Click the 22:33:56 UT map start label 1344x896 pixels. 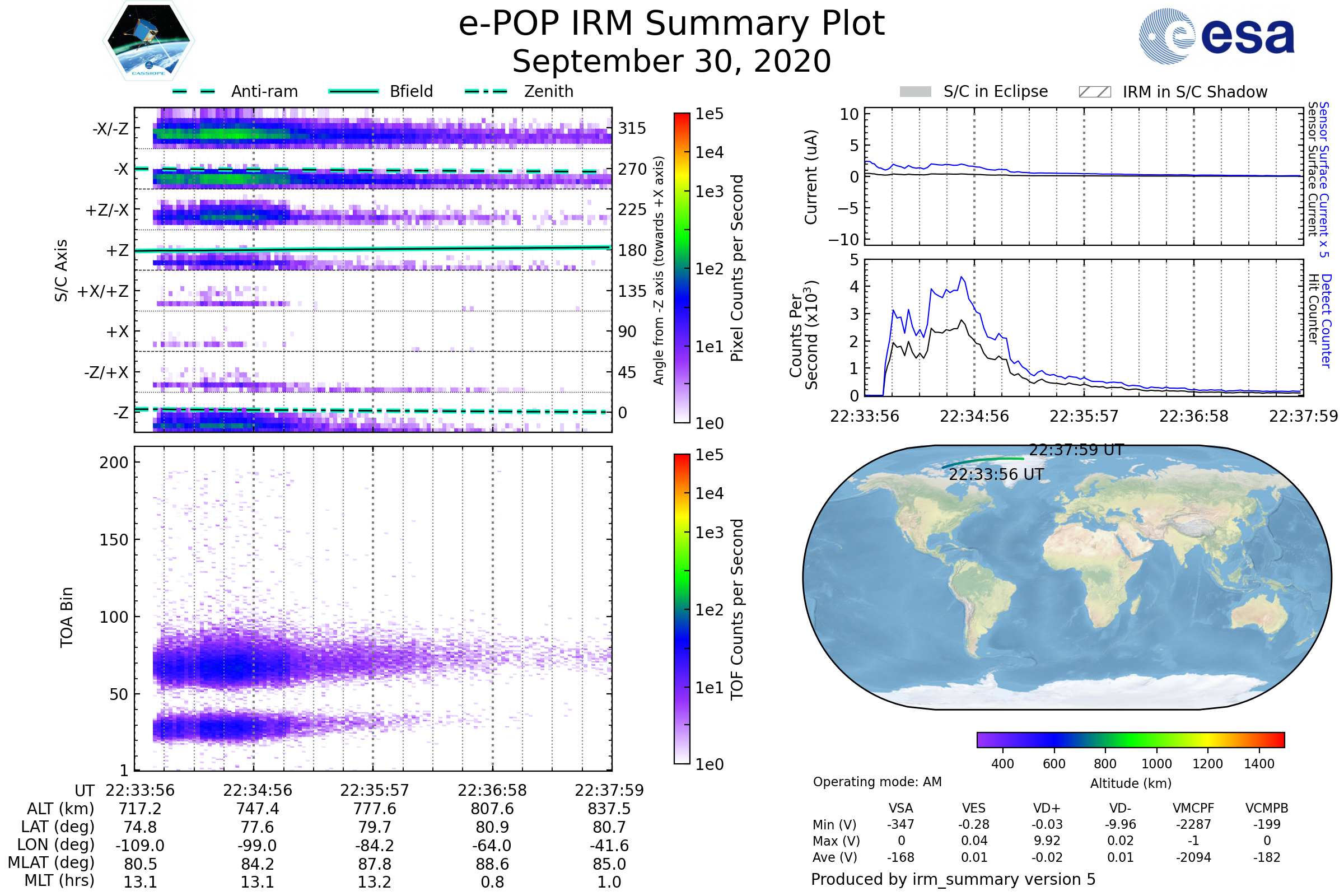996,474
